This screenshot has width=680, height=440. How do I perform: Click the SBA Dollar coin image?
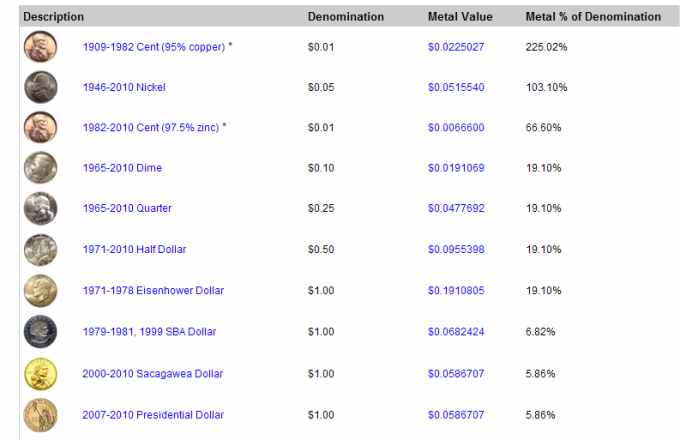[x=40, y=332]
